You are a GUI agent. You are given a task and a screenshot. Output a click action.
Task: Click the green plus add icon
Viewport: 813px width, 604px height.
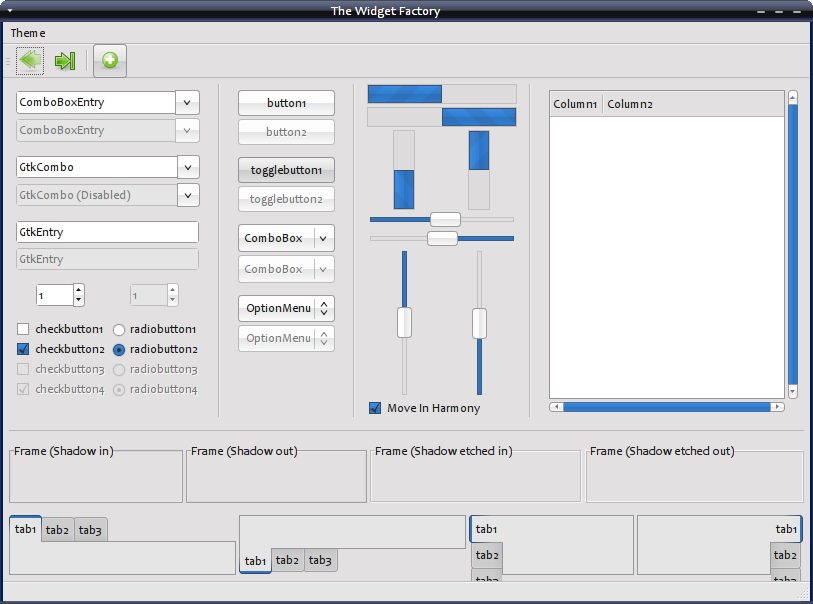pyautogui.click(x=110, y=61)
